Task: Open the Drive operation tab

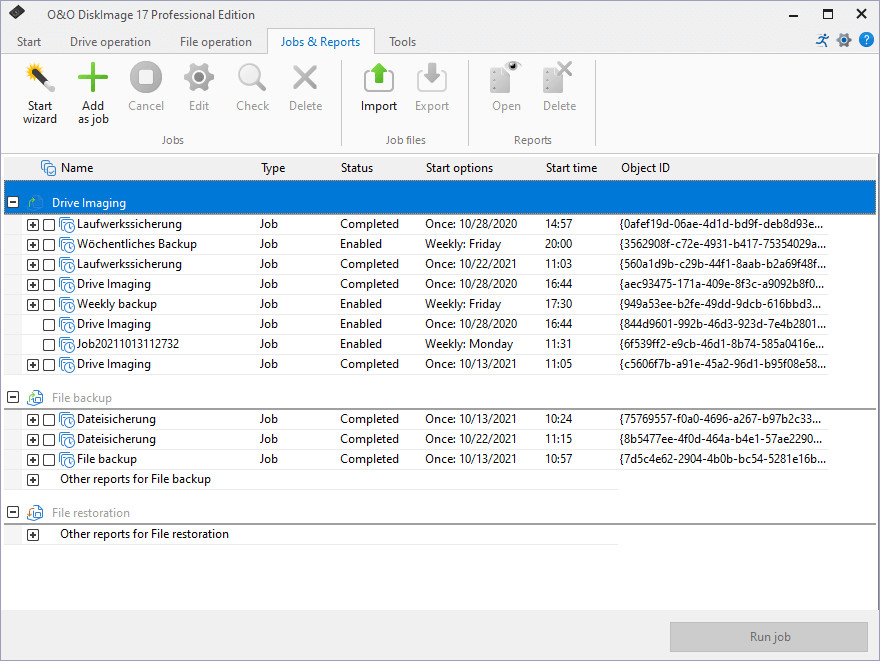Action: pos(110,42)
